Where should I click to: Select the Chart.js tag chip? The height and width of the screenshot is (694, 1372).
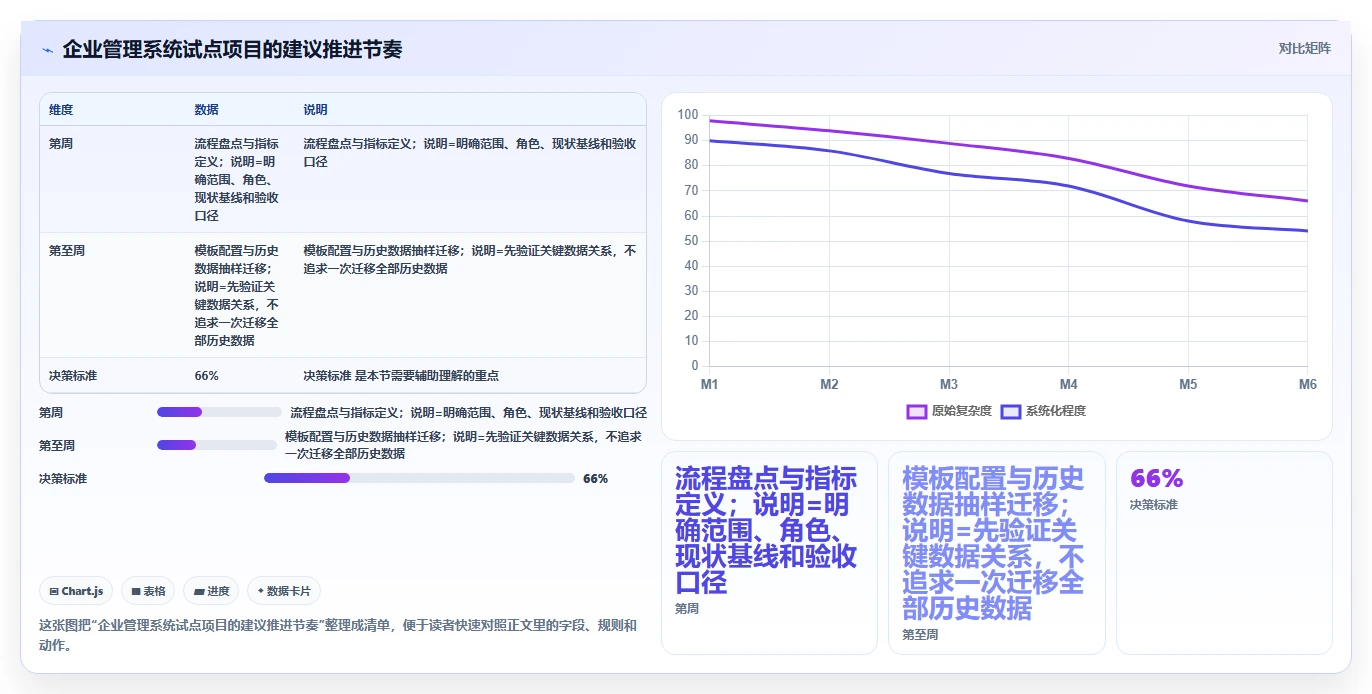(x=76, y=591)
